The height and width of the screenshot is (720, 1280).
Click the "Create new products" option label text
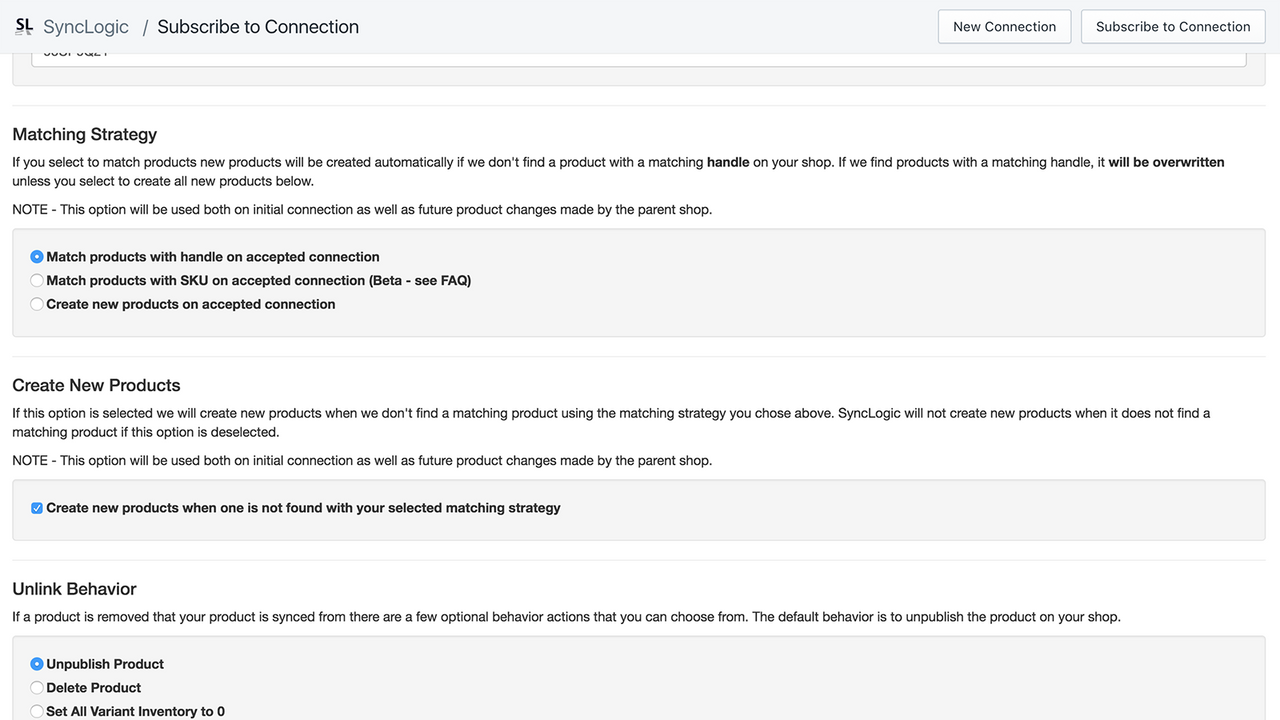pyautogui.click(x=190, y=304)
